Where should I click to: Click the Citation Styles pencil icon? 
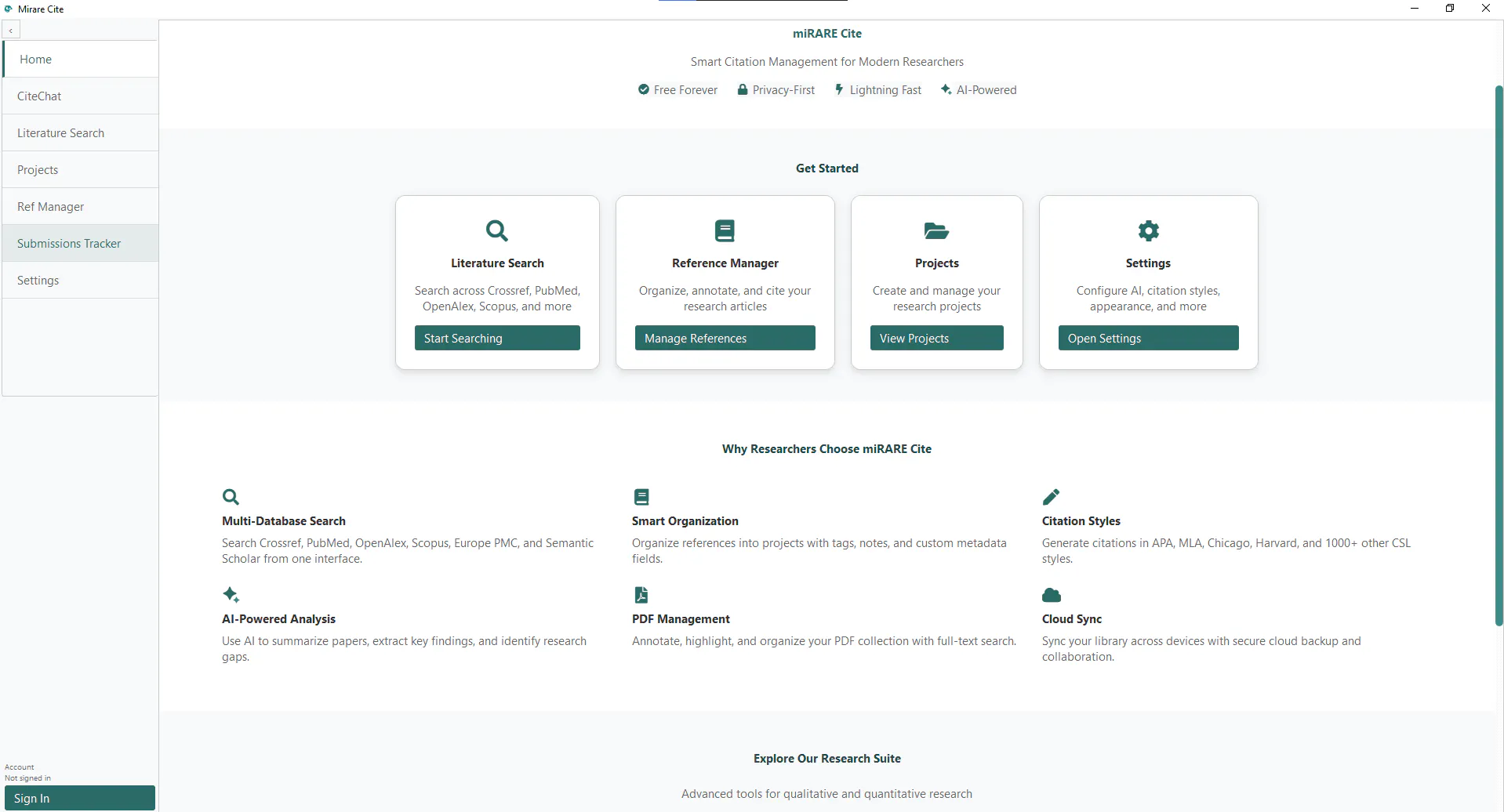pyautogui.click(x=1051, y=497)
